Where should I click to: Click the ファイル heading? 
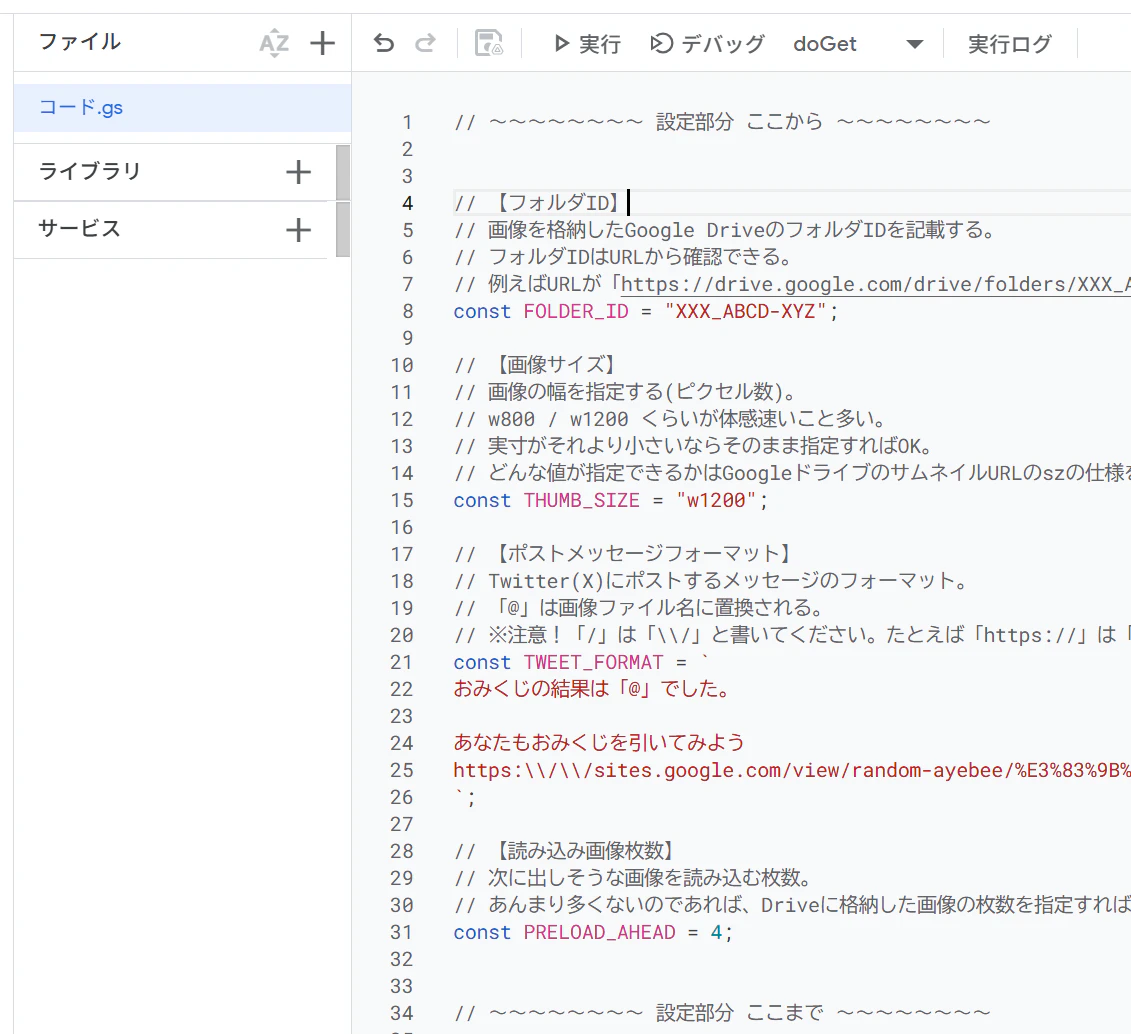tap(79, 42)
